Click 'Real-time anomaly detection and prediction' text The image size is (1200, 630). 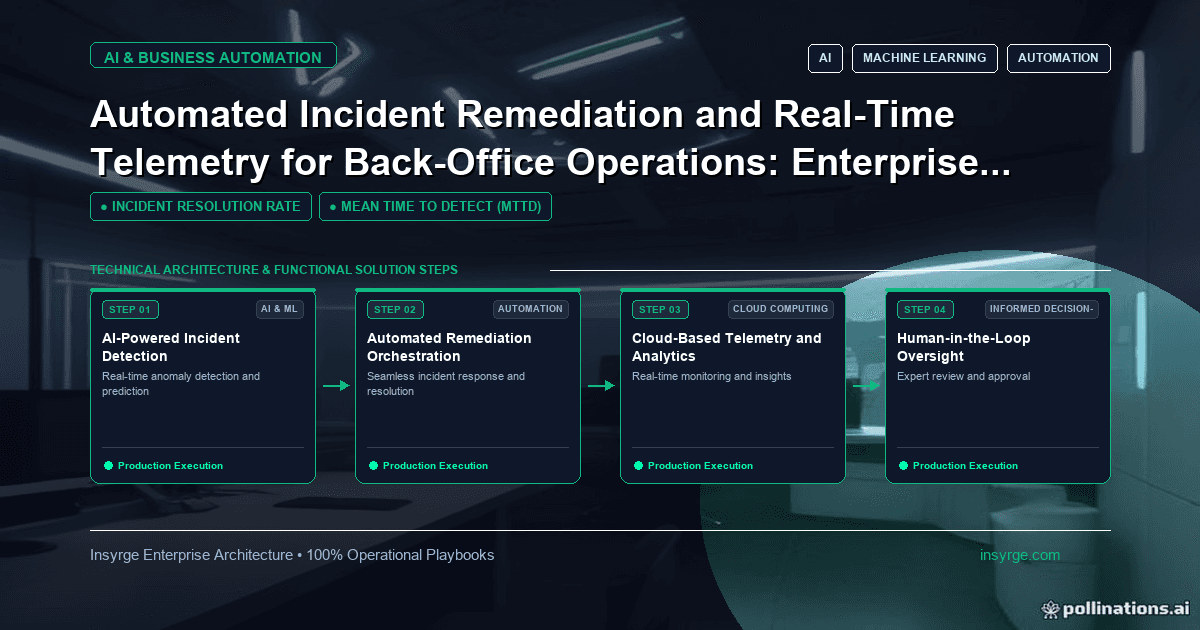coord(181,384)
